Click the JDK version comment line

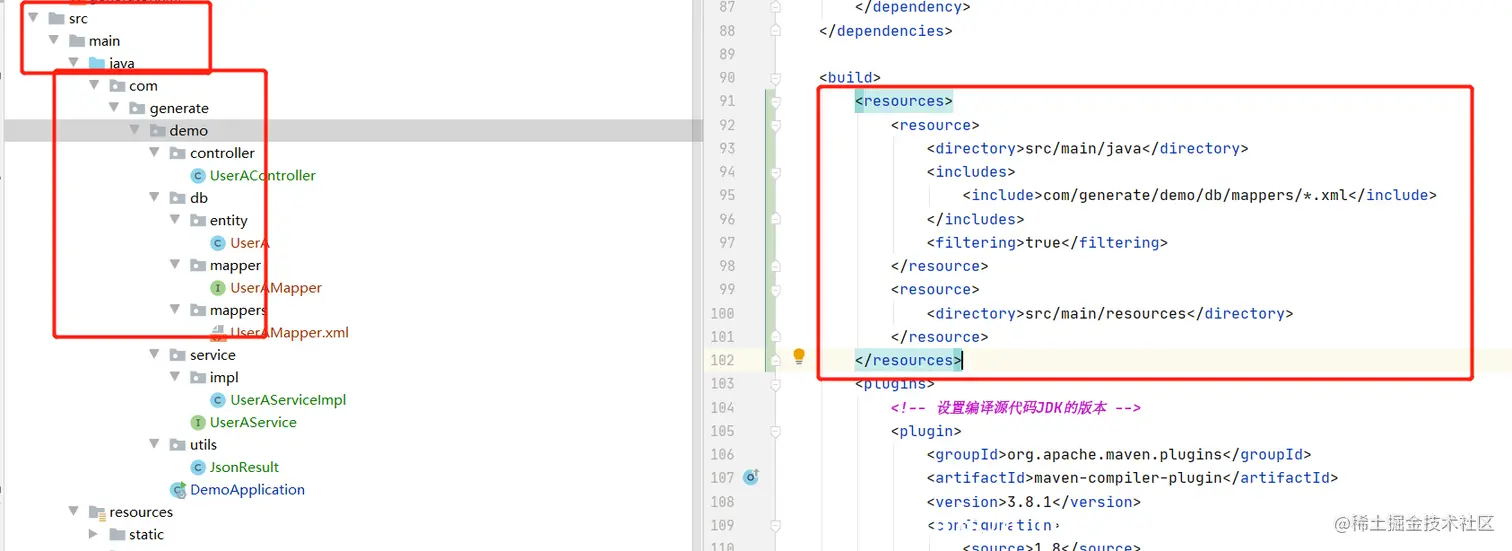point(1016,407)
